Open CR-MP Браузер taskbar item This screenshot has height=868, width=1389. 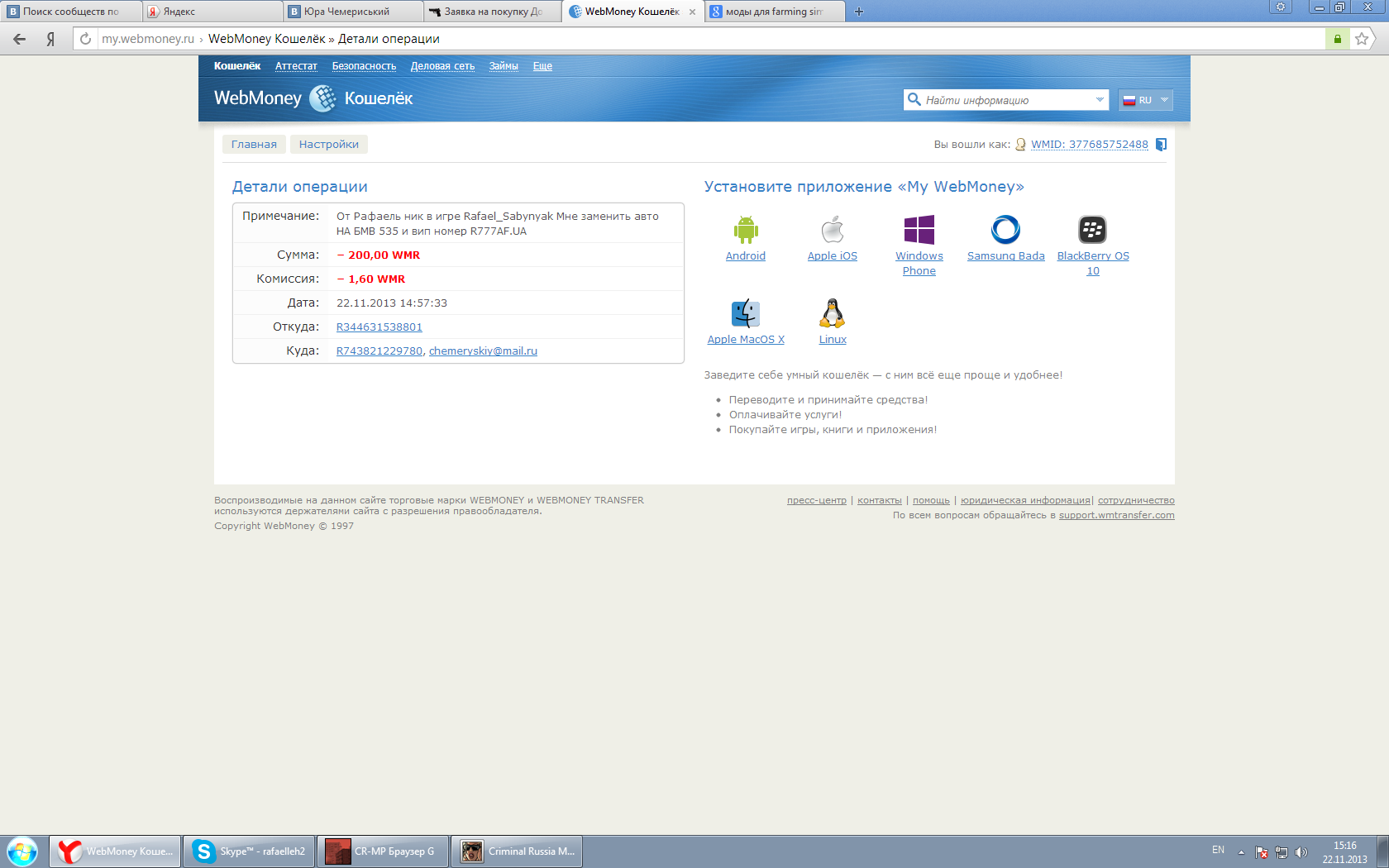tap(383, 851)
